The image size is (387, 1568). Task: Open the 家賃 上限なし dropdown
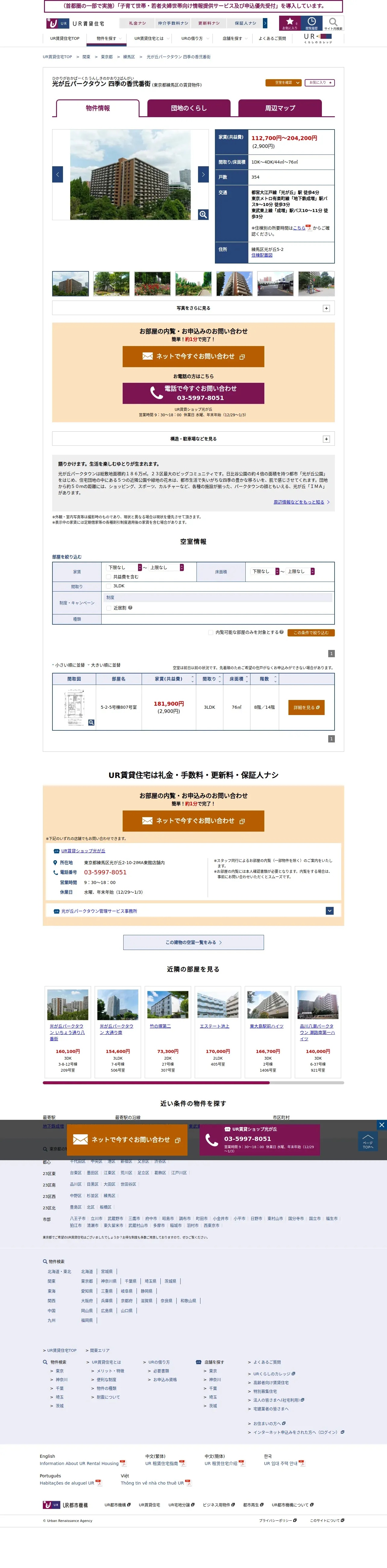166,567
